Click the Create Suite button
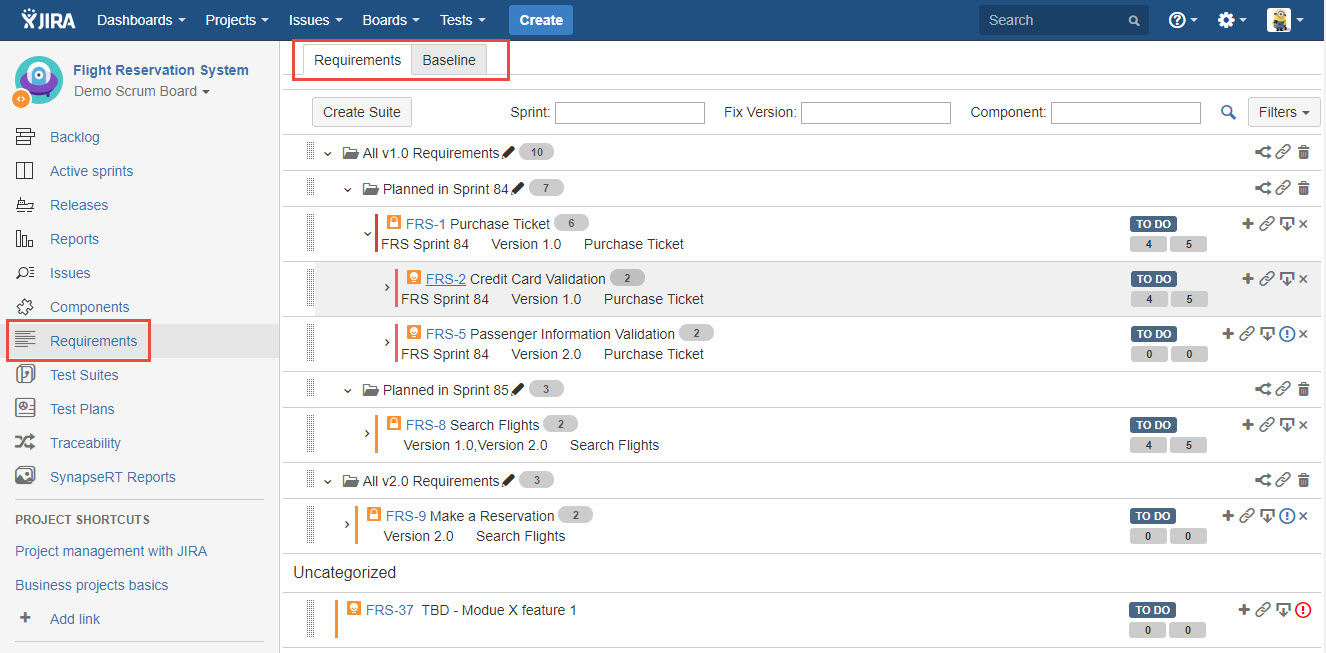1326x653 pixels. [361, 112]
